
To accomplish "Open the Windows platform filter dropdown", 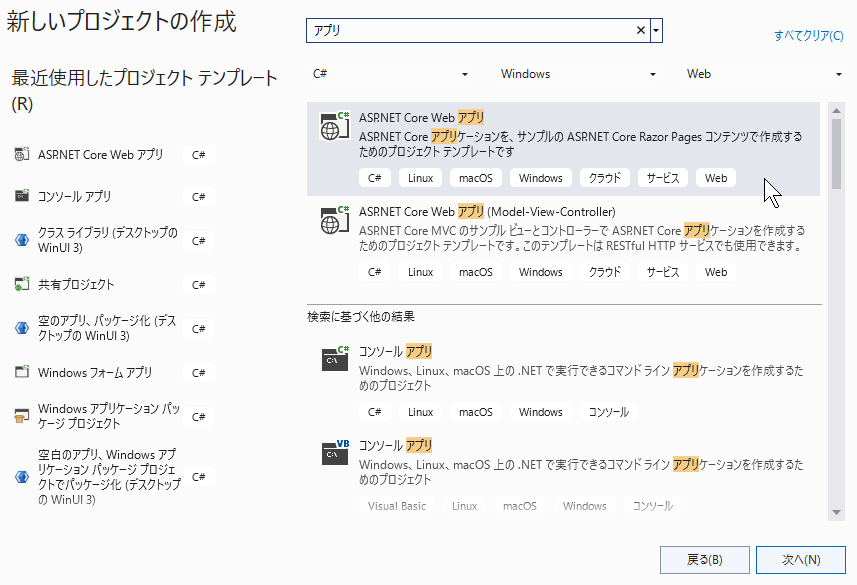I will tap(578, 74).
